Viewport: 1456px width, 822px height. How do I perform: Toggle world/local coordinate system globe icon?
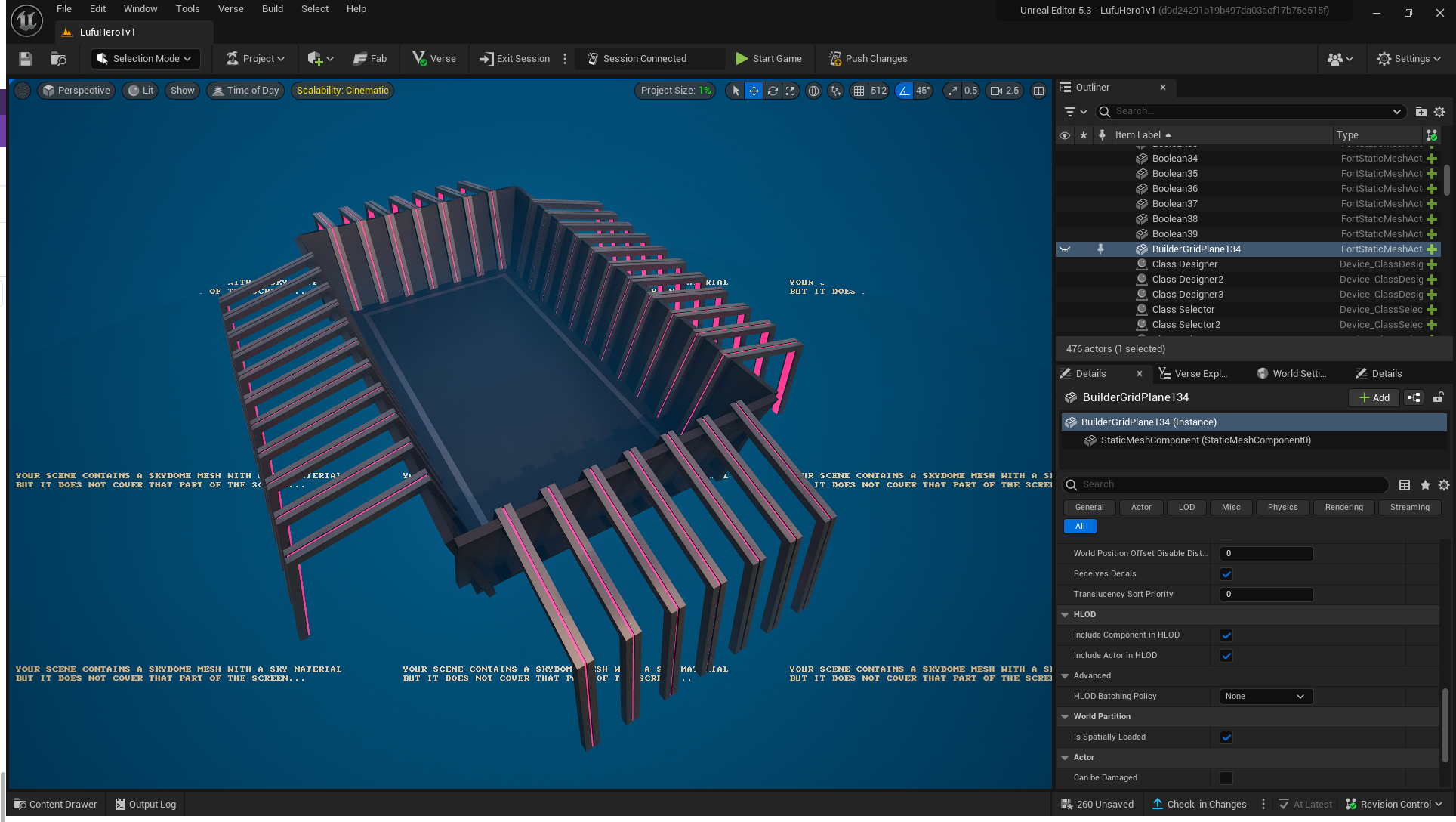pyautogui.click(x=813, y=91)
